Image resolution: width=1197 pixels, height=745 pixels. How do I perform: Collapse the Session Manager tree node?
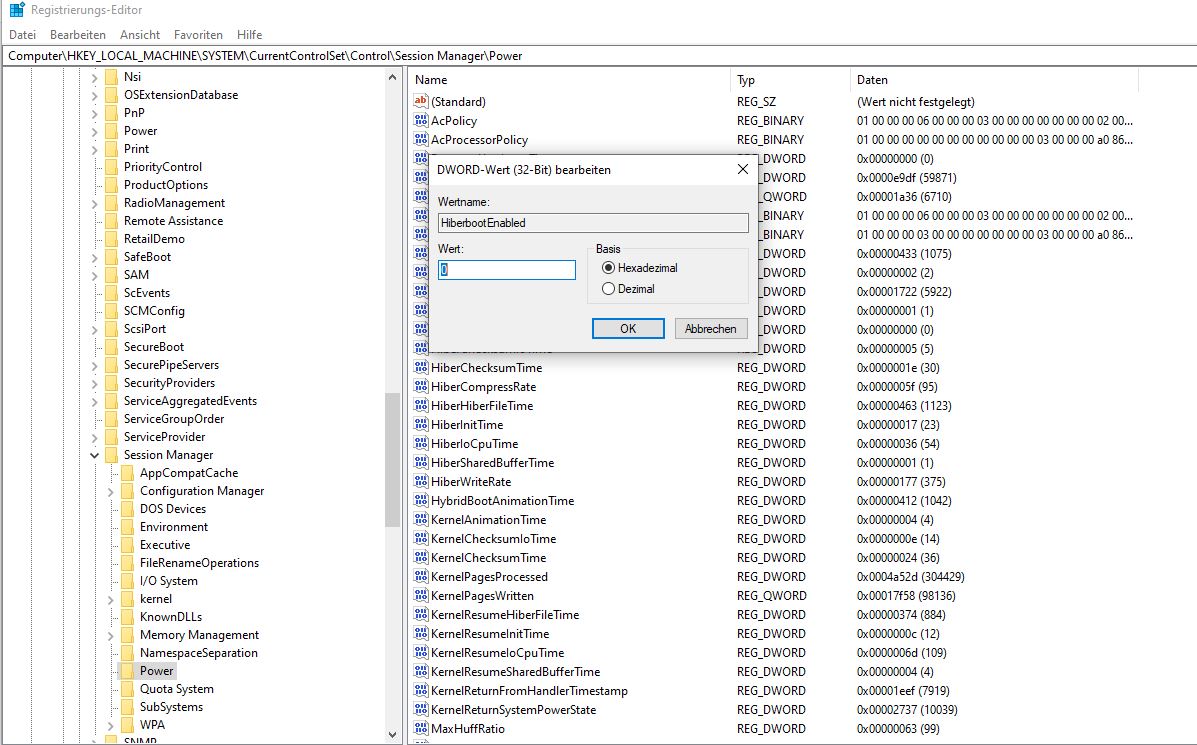[x=95, y=455]
